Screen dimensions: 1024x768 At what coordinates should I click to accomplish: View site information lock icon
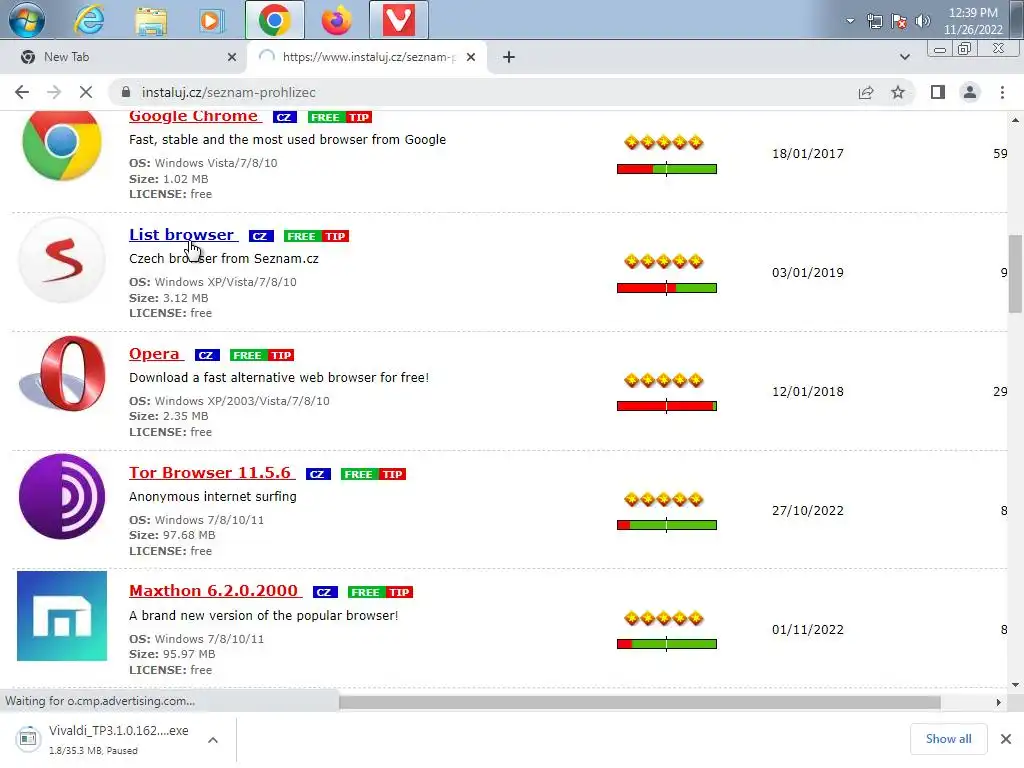126,93
